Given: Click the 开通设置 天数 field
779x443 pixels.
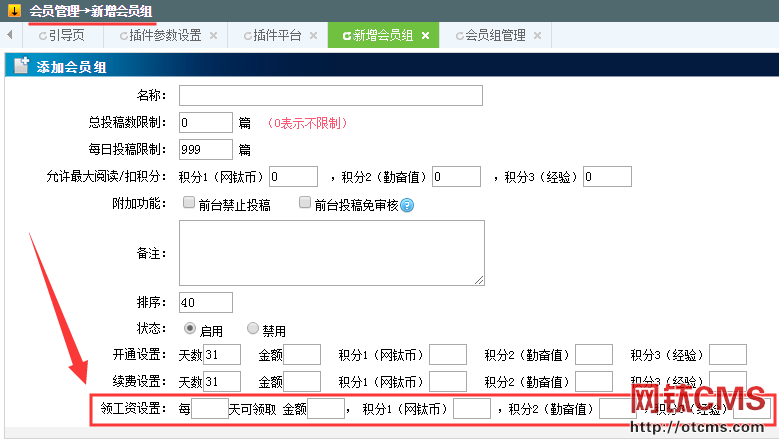Looking at the screenshot, I should [x=222, y=355].
